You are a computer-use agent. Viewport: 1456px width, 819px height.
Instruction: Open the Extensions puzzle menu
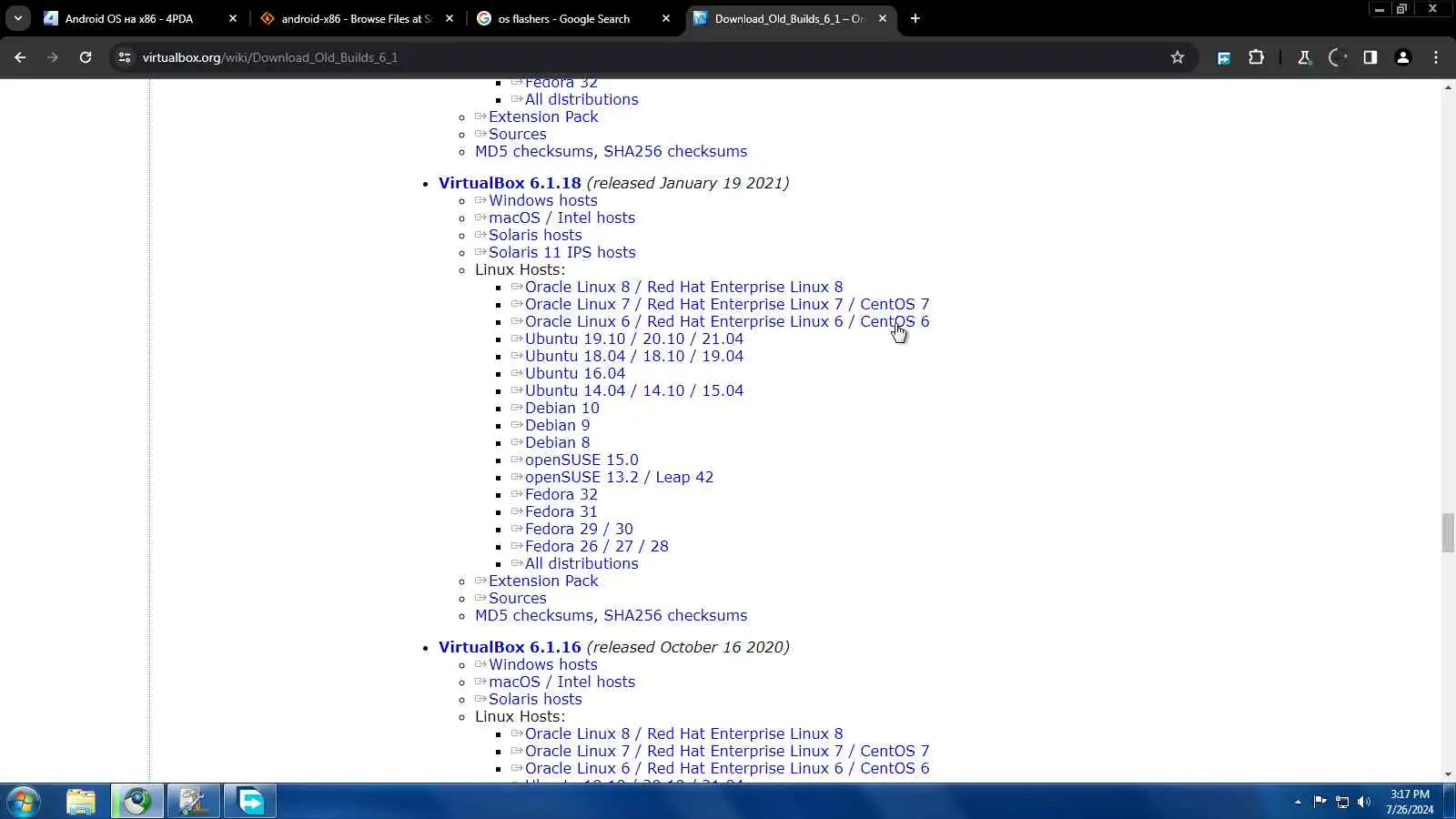tap(1257, 57)
